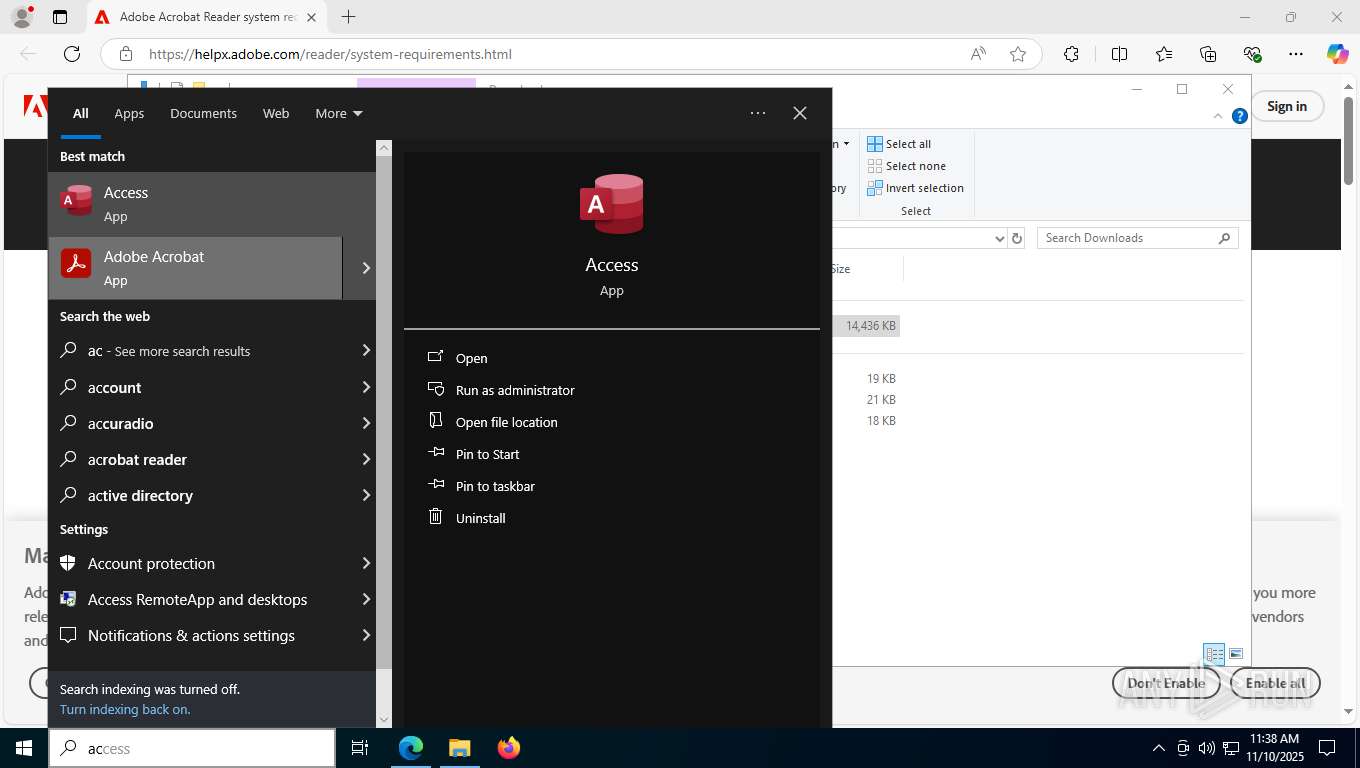Open the Access app from Best match
Viewport: 1360px width, 768px height.
pyautogui.click(x=212, y=204)
